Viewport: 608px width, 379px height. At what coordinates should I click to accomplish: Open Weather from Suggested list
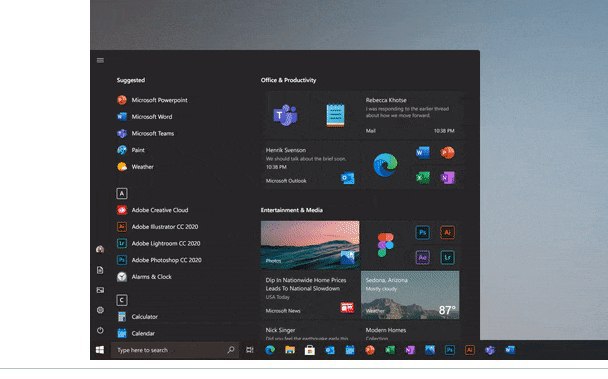135,167
